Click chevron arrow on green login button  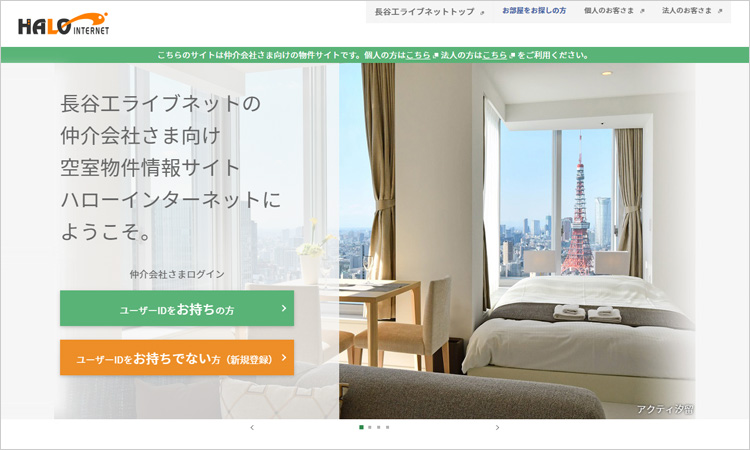point(284,308)
